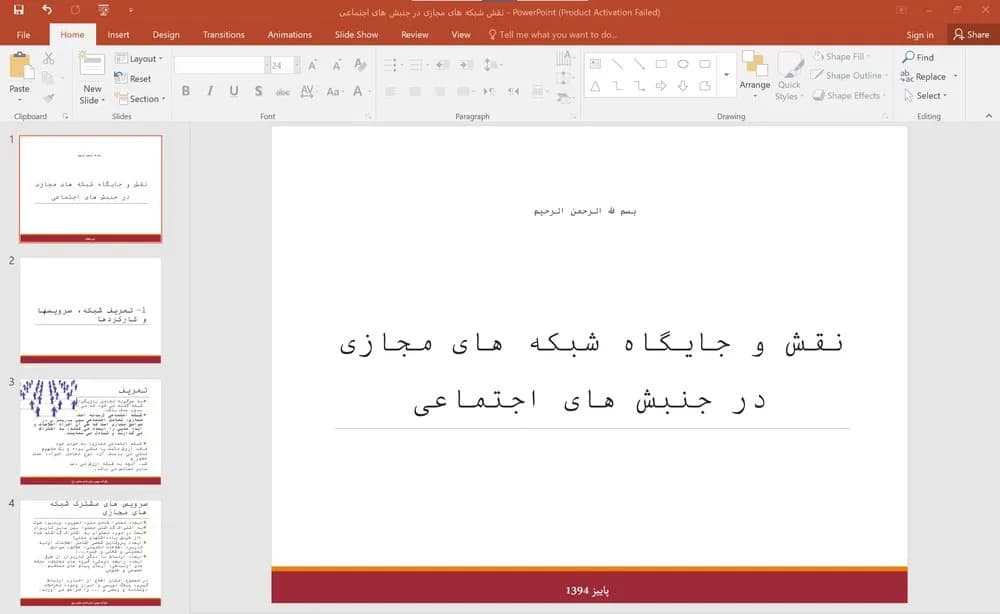The image size is (1000, 614).
Task: Justify the text
Action: pos(466,92)
